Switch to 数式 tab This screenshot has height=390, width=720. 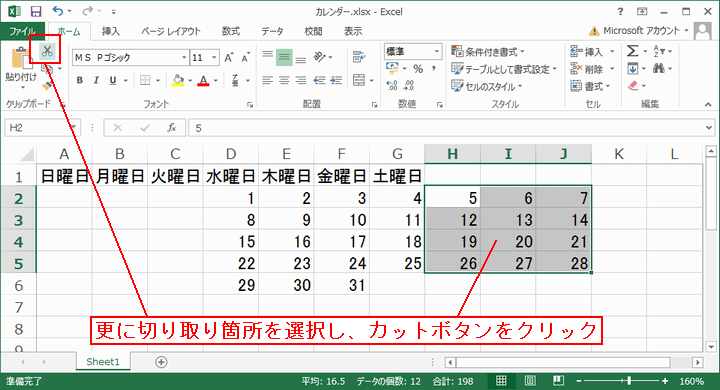[231, 31]
